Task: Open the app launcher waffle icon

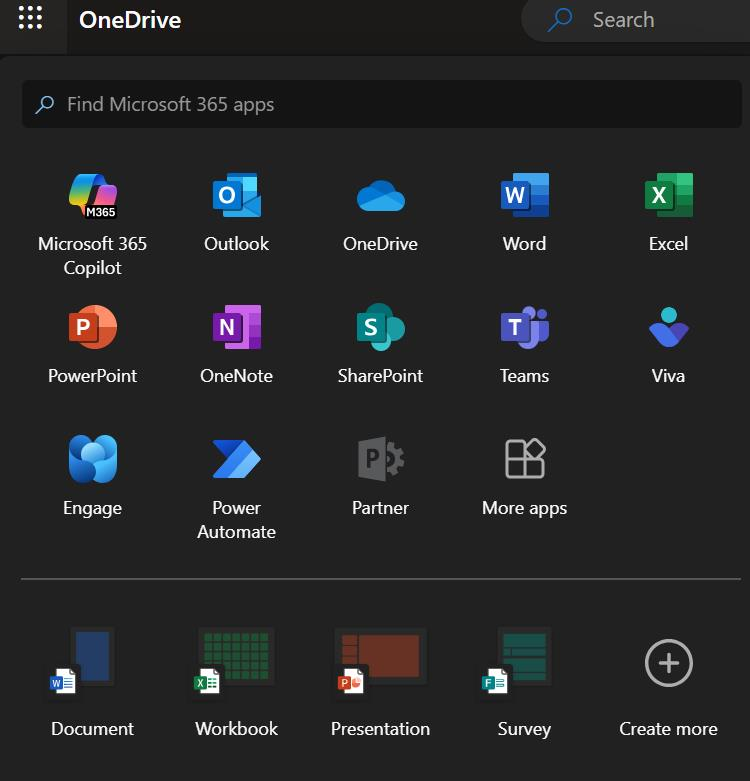Action: tap(30, 18)
